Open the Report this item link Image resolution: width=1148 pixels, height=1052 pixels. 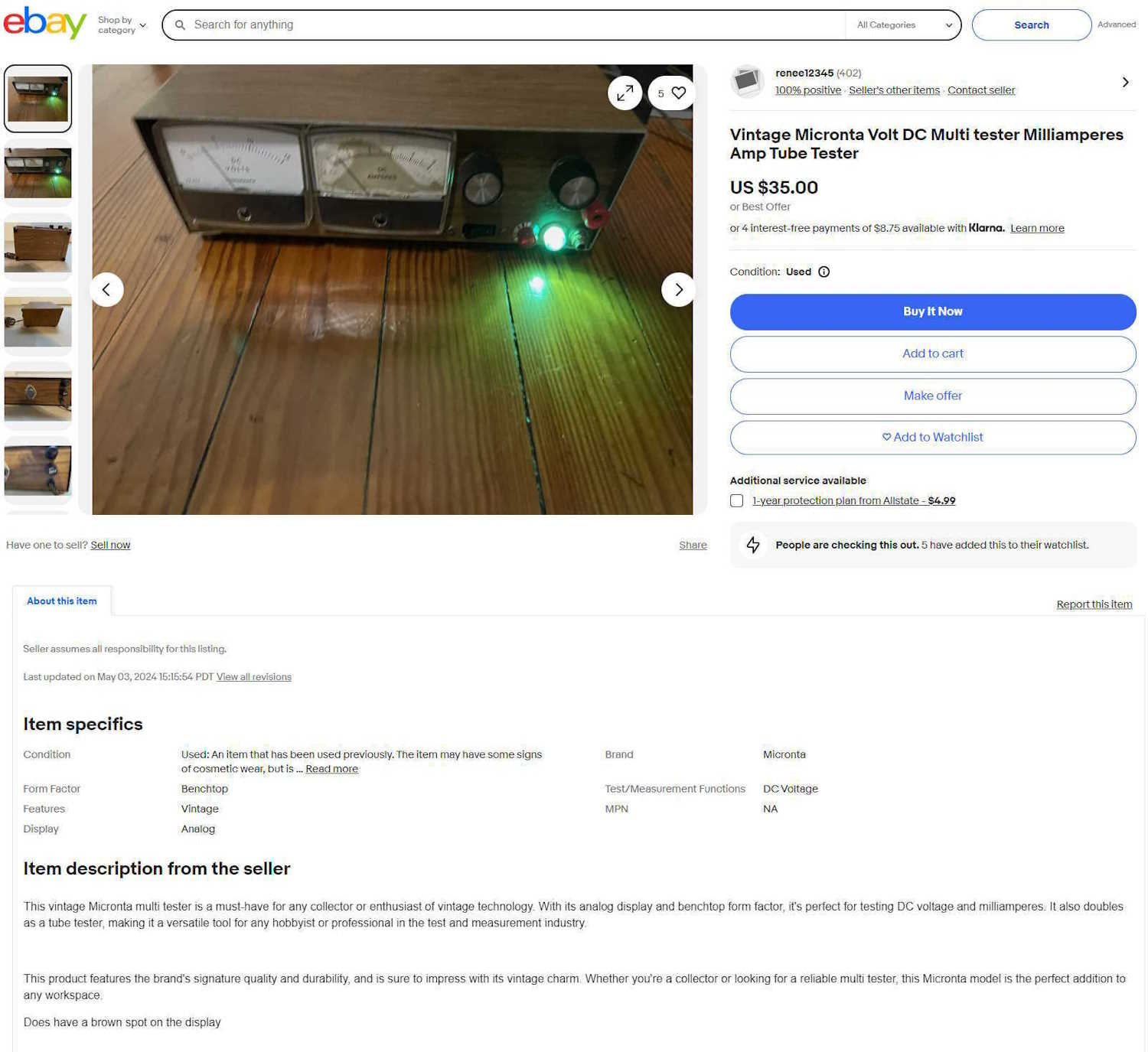point(1094,604)
